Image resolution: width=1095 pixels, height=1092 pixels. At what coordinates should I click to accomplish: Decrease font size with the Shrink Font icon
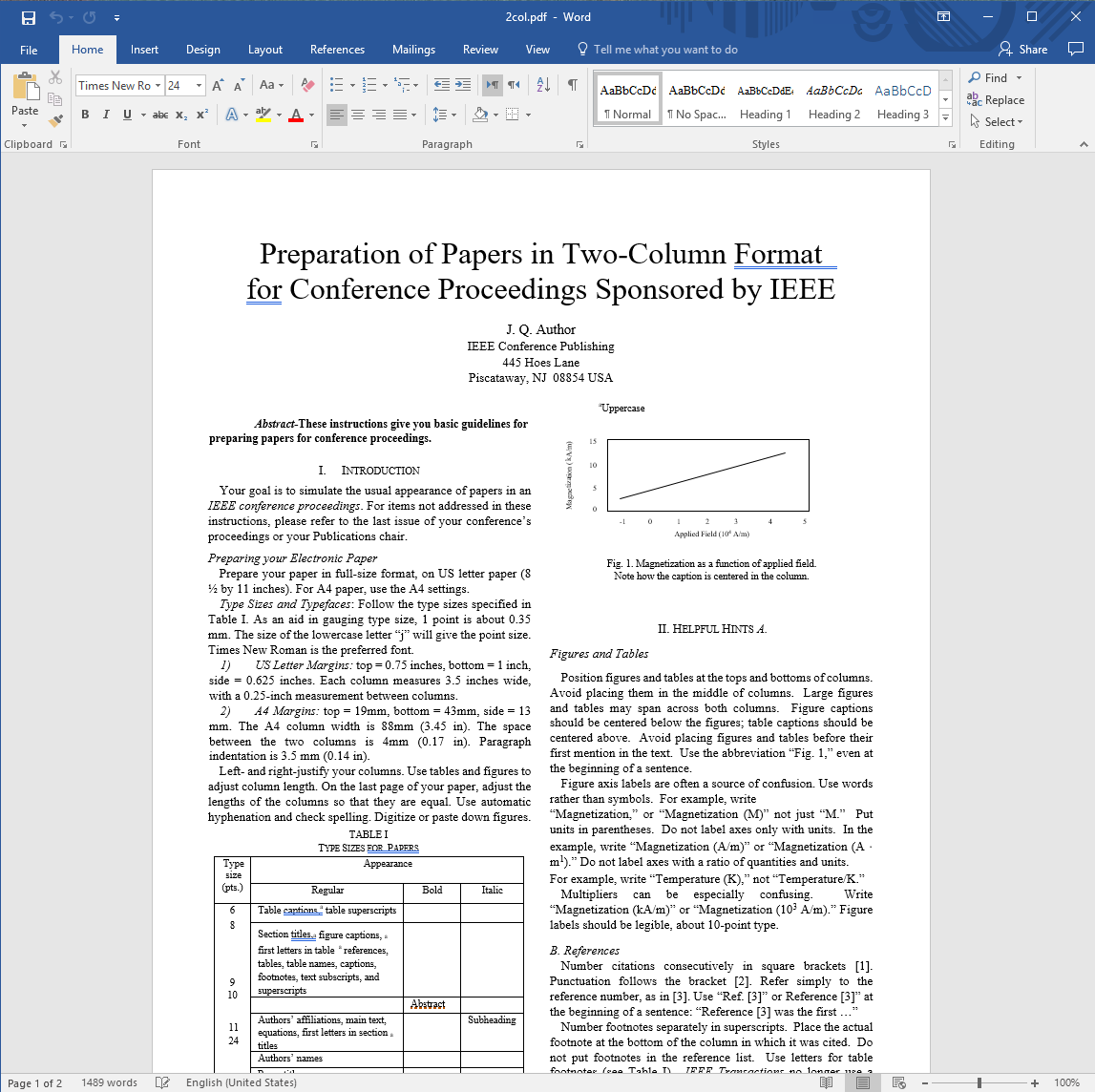click(239, 85)
